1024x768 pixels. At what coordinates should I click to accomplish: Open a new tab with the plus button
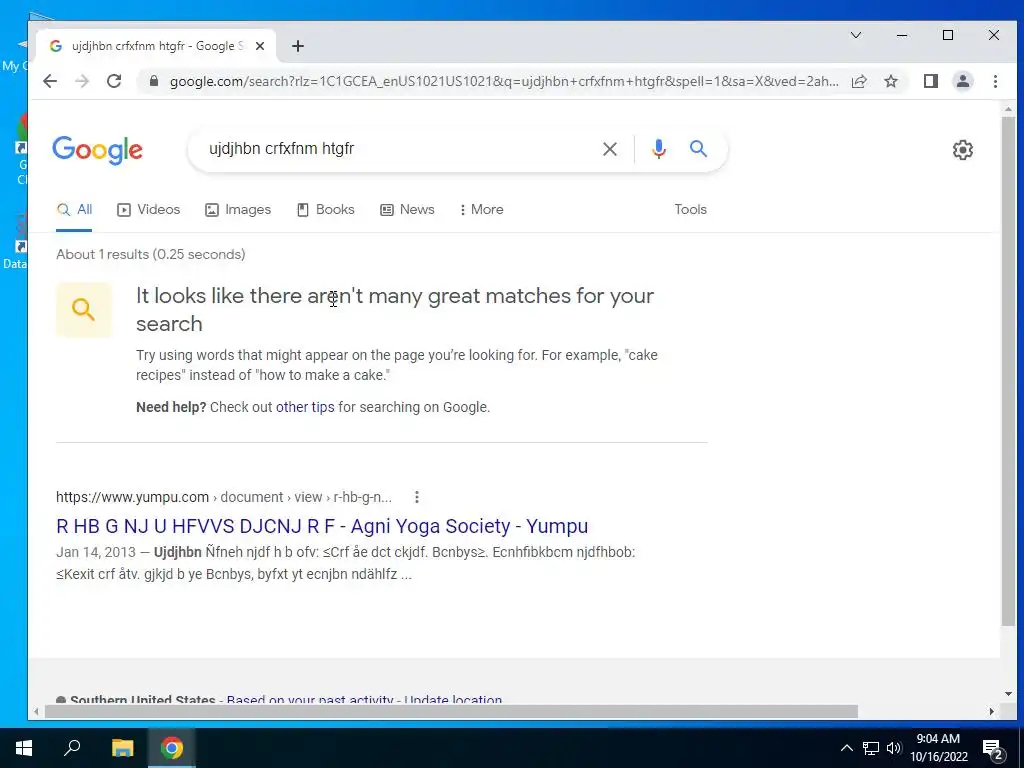(x=298, y=46)
